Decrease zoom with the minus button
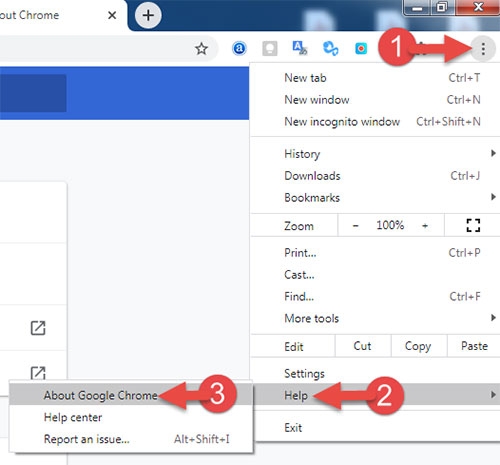Image resolution: width=500 pixels, height=465 pixels. [356, 226]
